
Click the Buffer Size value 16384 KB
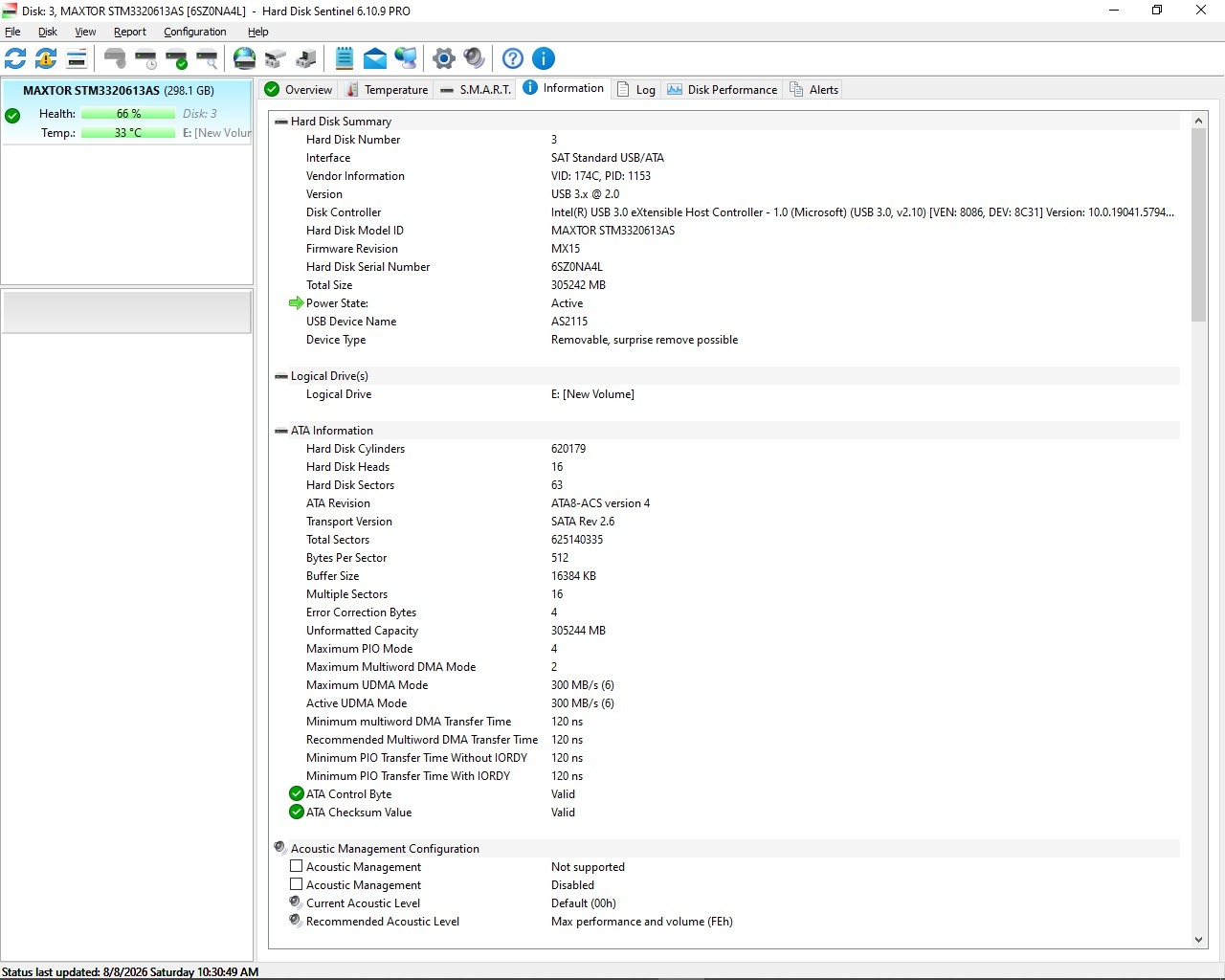click(x=573, y=576)
